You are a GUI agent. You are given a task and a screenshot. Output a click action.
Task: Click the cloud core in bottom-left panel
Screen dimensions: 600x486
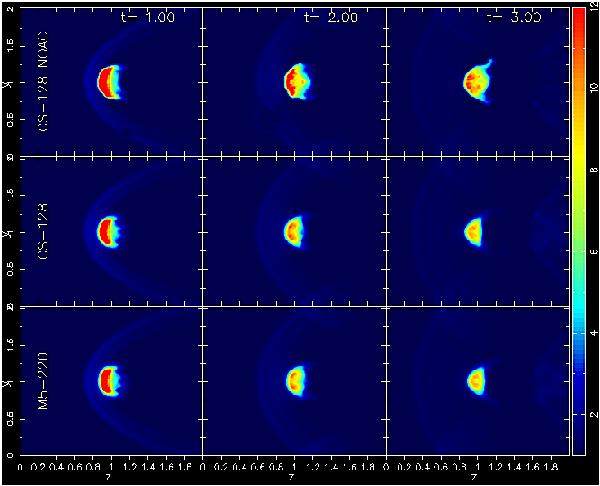pyautogui.click(x=108, y=381)
